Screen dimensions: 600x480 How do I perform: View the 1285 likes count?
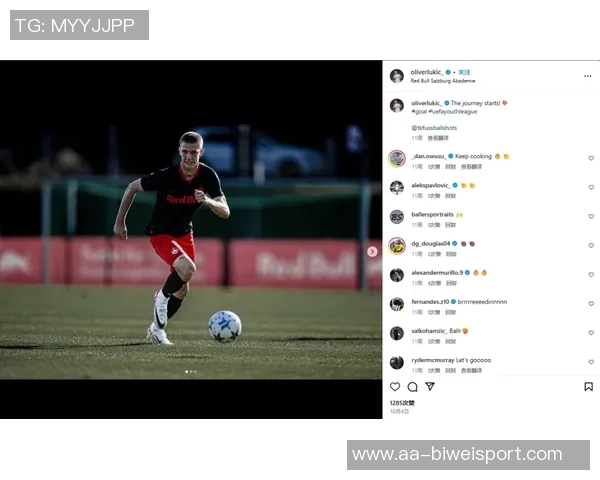(x=402, y=403)
